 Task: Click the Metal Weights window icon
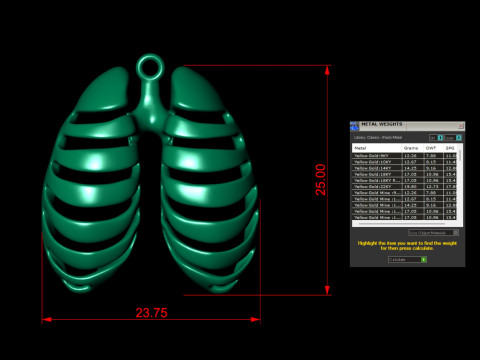tap(354, 126)
